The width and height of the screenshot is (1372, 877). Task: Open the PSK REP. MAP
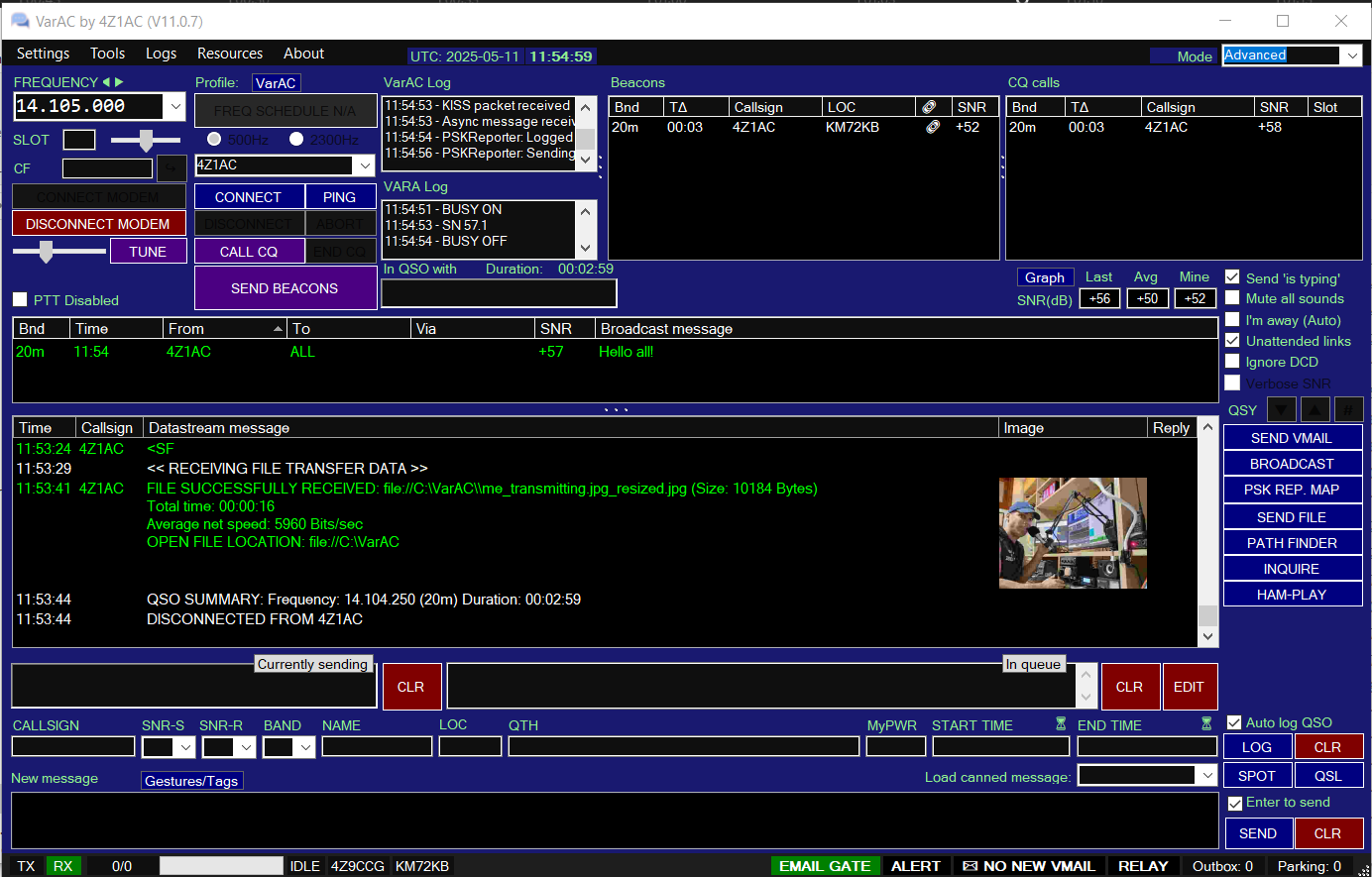click(1292, 490)
